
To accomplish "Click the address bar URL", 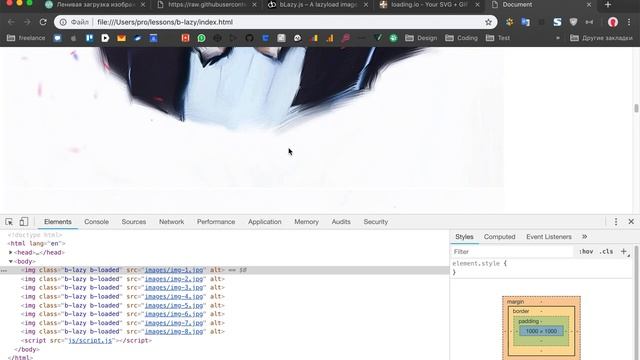I will click(x=165, y=22).
